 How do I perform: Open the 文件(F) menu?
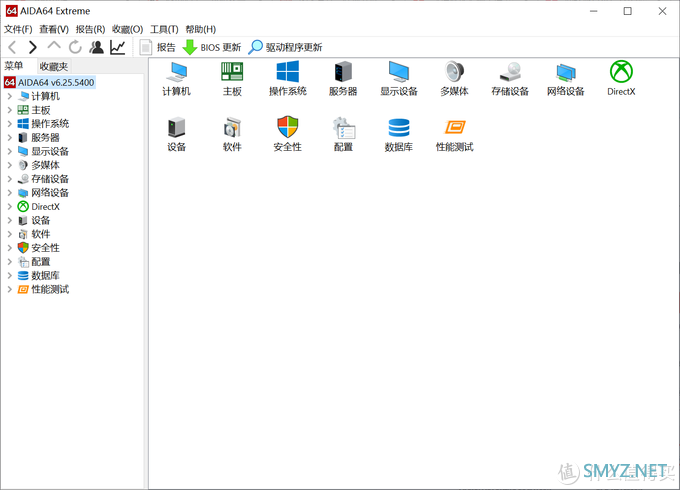point(18,29)
